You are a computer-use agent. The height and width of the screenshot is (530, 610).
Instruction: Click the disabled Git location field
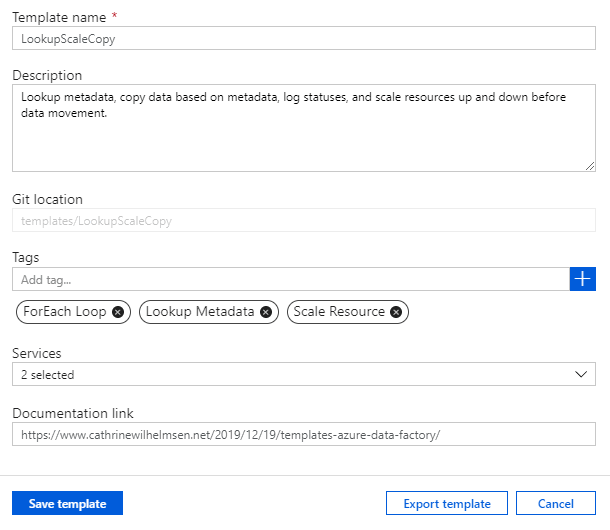coord(303,220)
